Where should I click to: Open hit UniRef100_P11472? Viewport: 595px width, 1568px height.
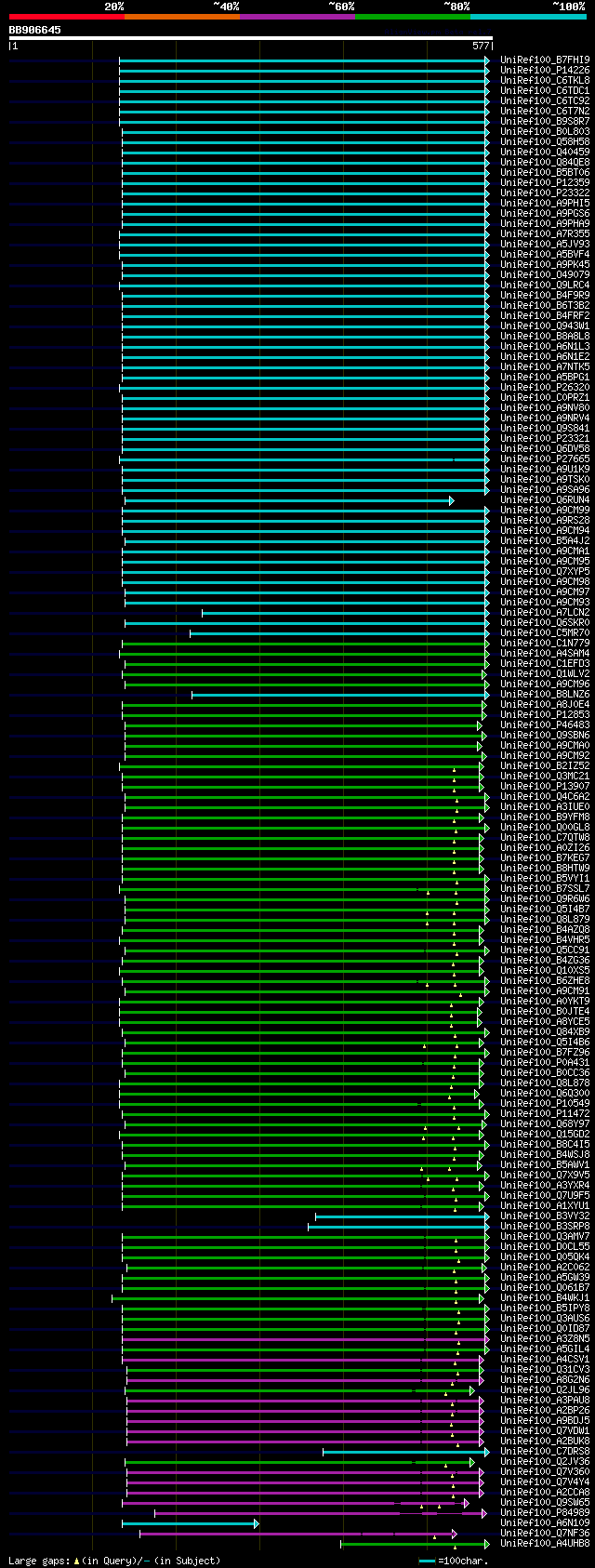point(545,1113)
